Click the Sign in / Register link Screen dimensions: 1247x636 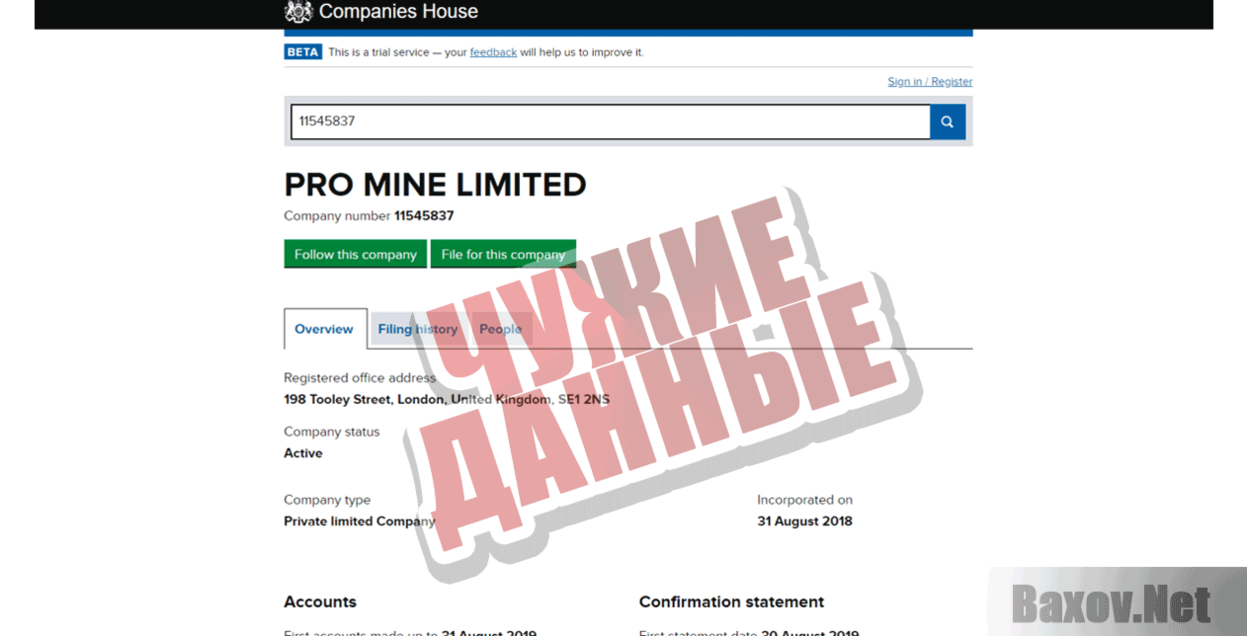pyautogui.click(x=930, y=82)
